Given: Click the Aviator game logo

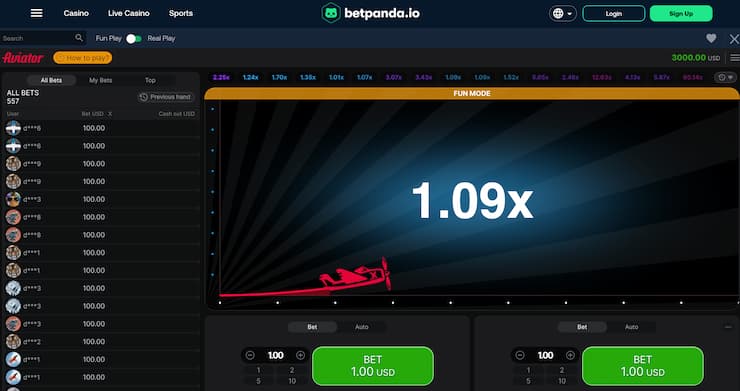Looking at the screenshot, I should pyautogui.click(x=23, y=58).
